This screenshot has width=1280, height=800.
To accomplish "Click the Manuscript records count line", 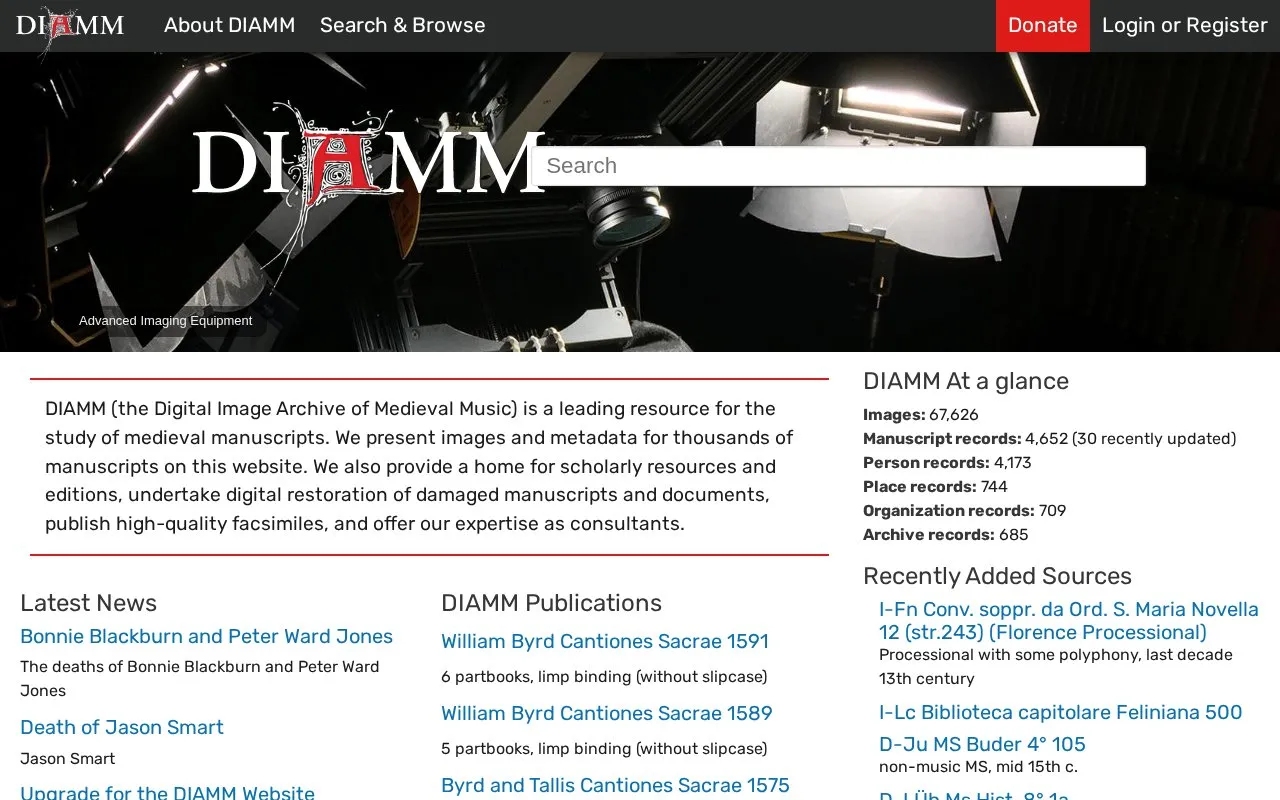I will tap(1050, 439).
